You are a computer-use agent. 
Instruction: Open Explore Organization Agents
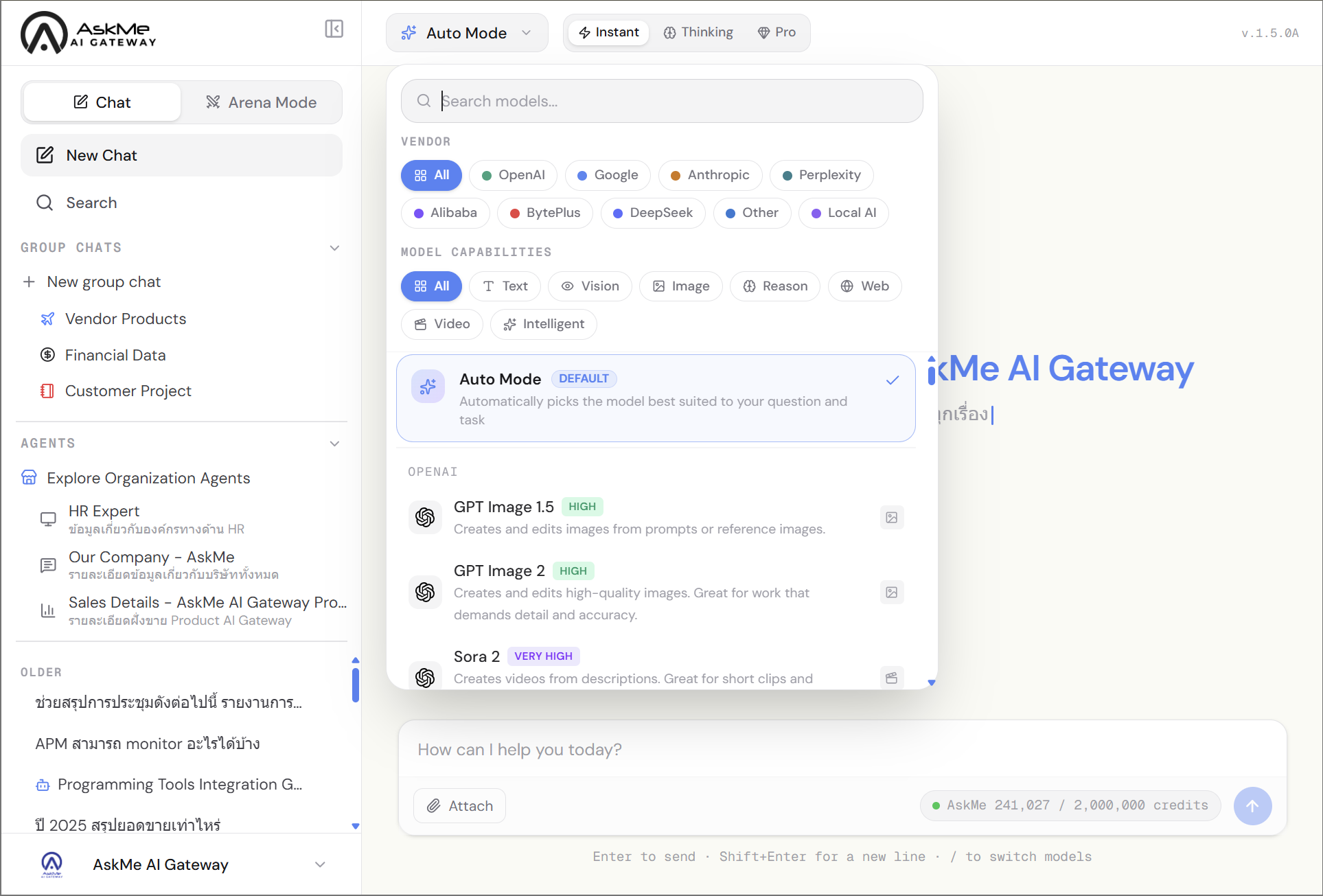[136, 478]
